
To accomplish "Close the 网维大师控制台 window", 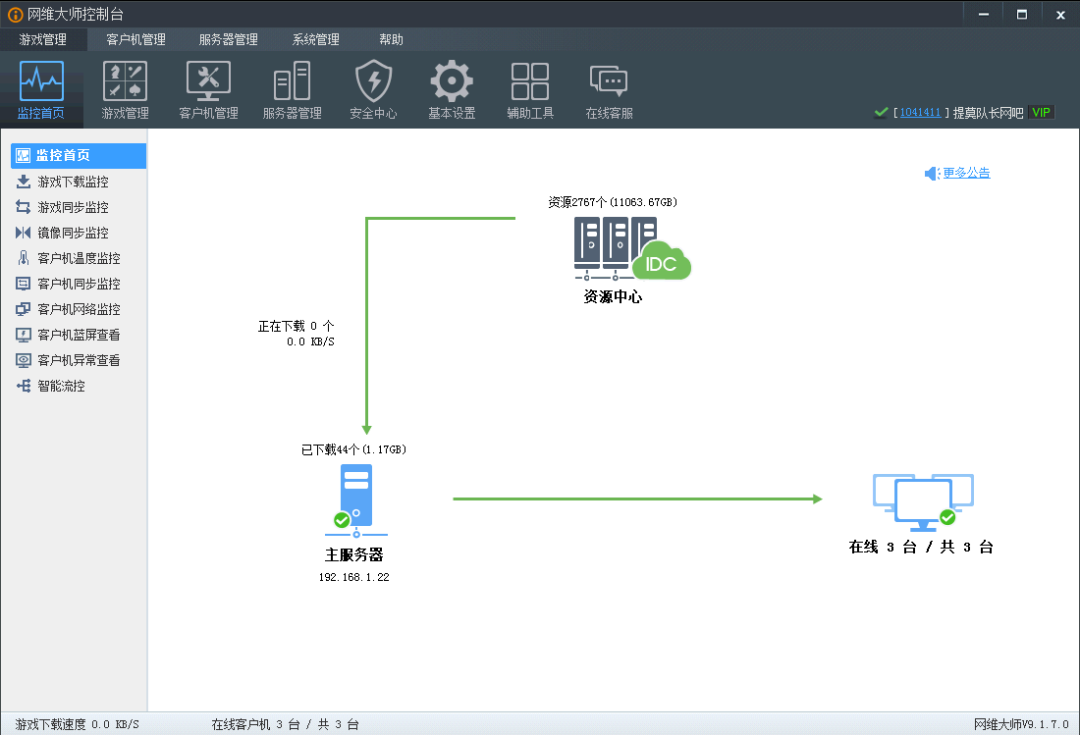I will tap(1061, 14).
